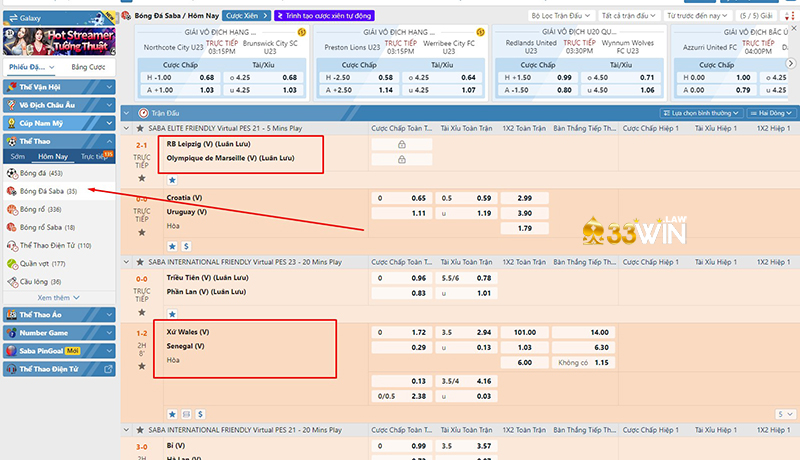Select Croatia handicap odds 0.65
Screen dimensions: 800x460
point(419,198)
